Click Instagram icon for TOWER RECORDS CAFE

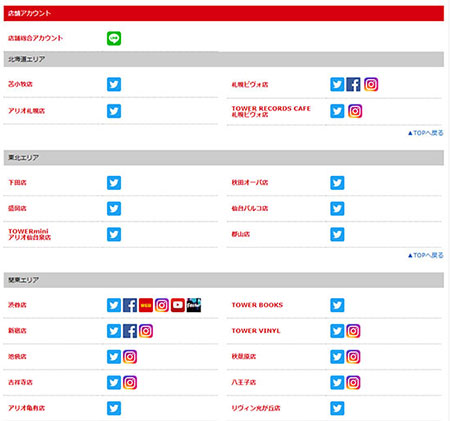pyautogui.click(x=355, y=111)
